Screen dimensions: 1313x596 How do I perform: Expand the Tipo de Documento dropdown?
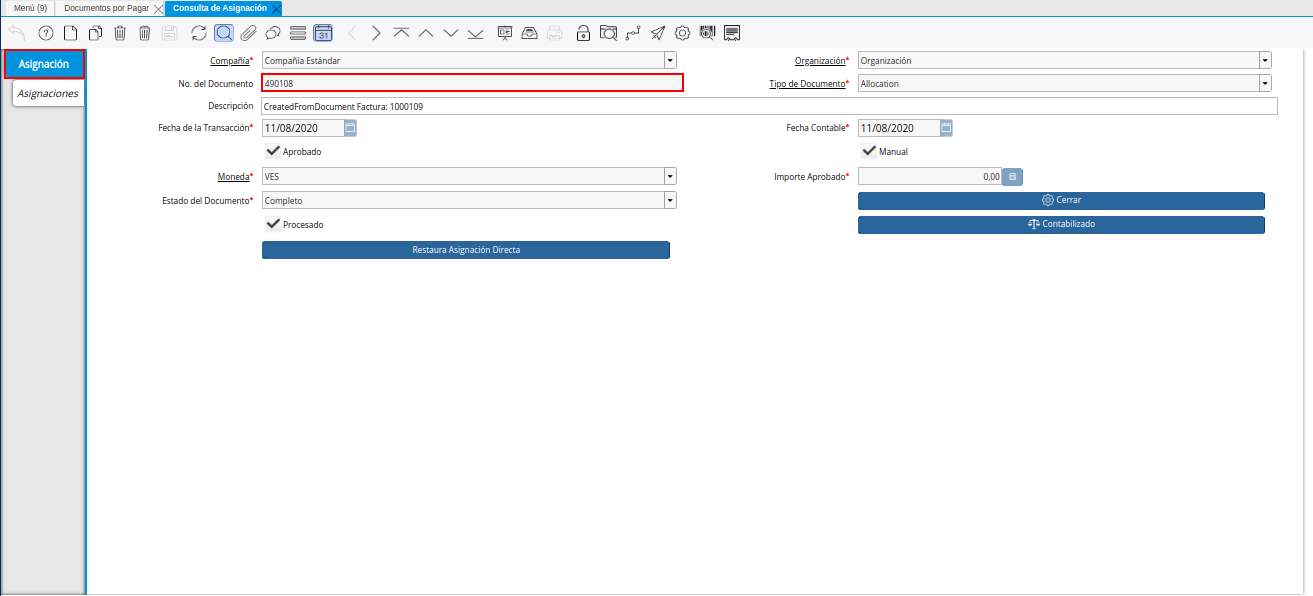coord(1265,84)
